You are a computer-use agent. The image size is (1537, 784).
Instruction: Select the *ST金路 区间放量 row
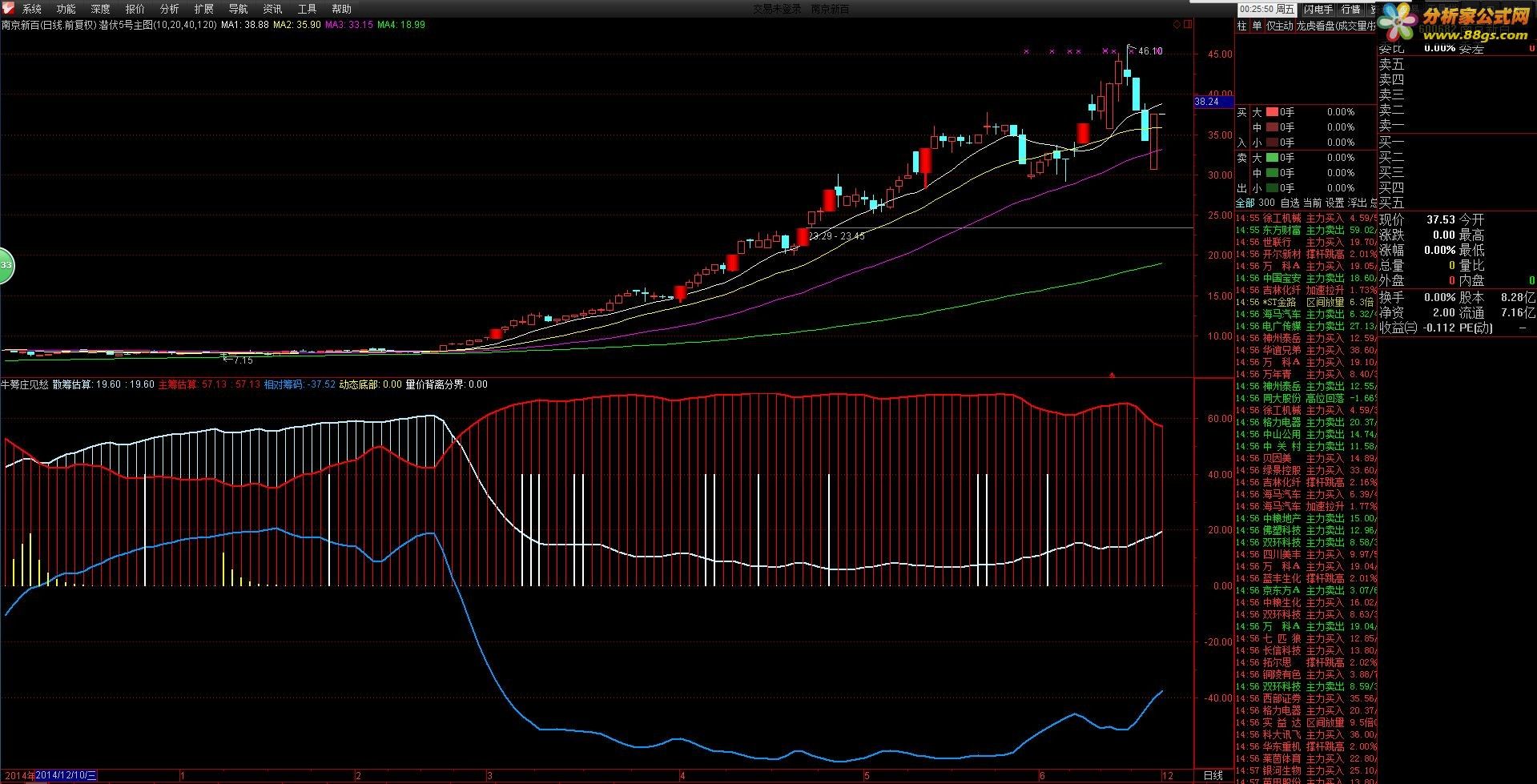coord(1306,302)
